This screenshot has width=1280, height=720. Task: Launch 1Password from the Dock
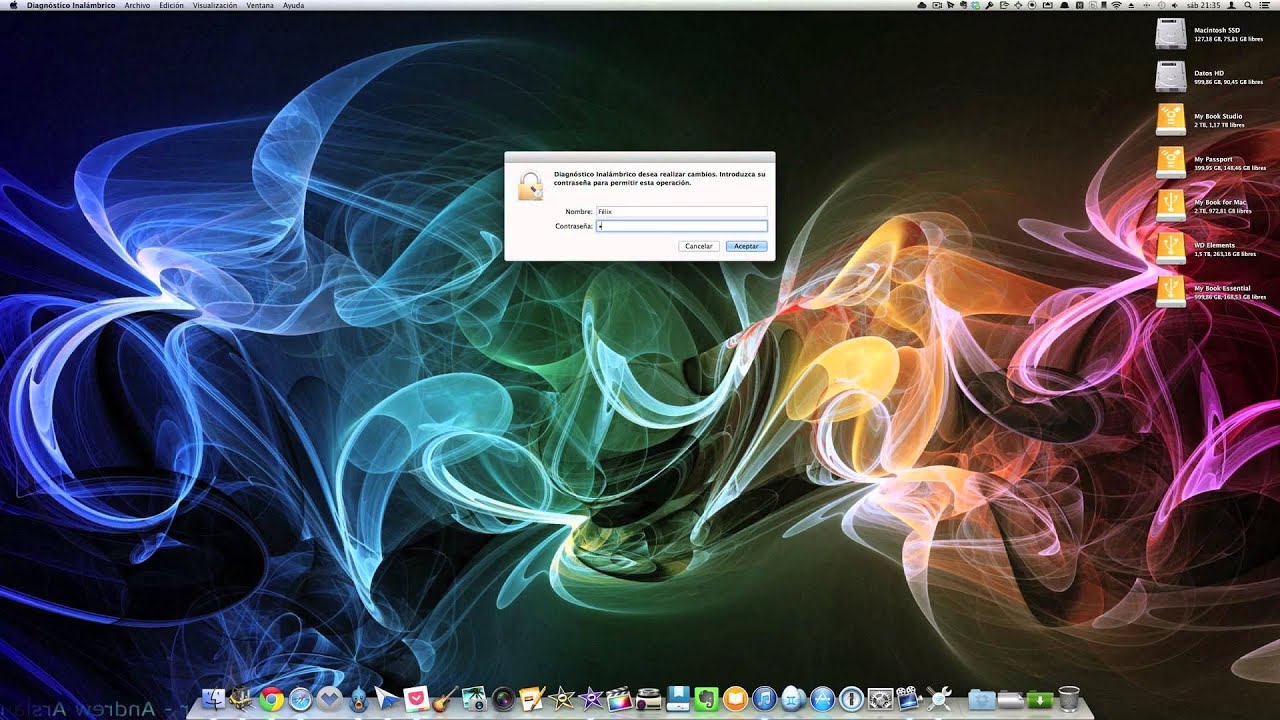point(851,699)
